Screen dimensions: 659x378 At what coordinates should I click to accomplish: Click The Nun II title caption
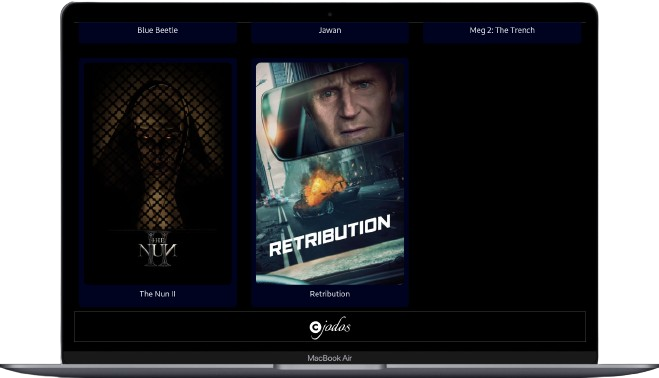158,294
